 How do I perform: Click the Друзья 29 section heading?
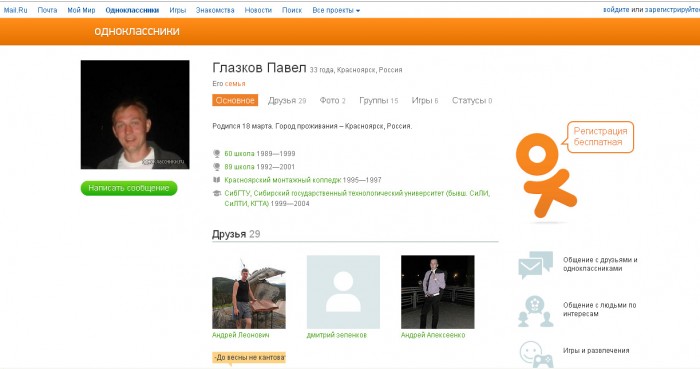point(236,234)
